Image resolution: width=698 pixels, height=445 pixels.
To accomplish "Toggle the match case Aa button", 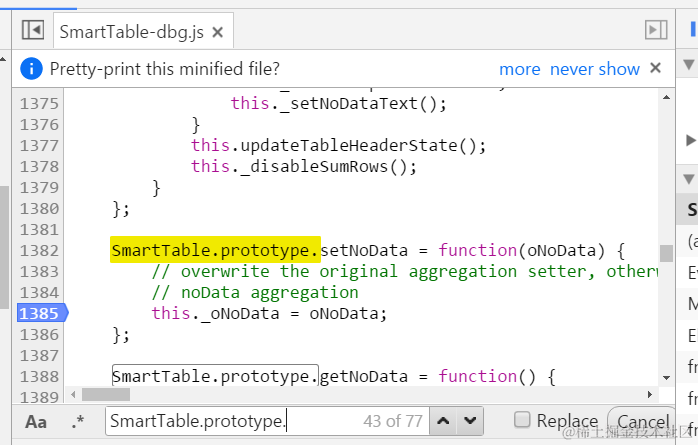I will (x=36, y=422).
